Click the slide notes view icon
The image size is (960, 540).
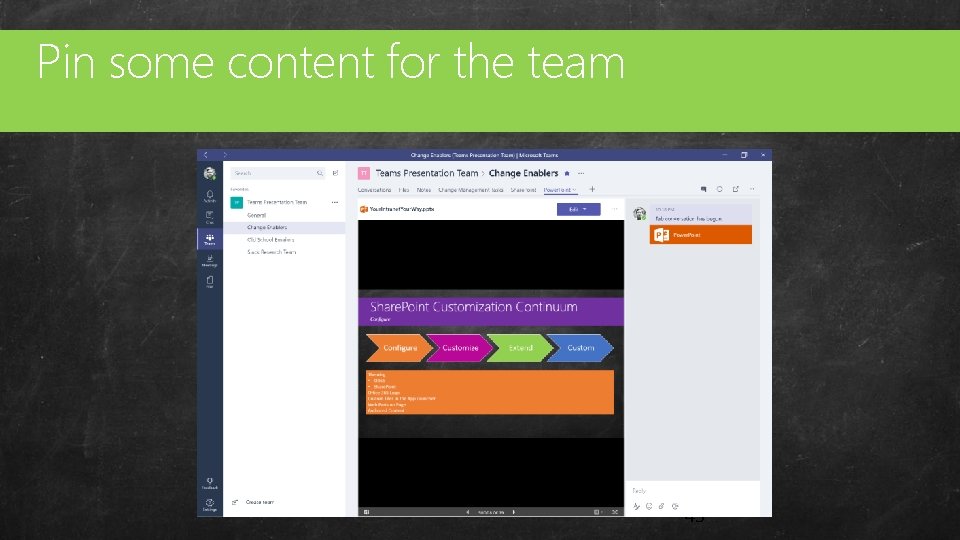coord(598,512)
